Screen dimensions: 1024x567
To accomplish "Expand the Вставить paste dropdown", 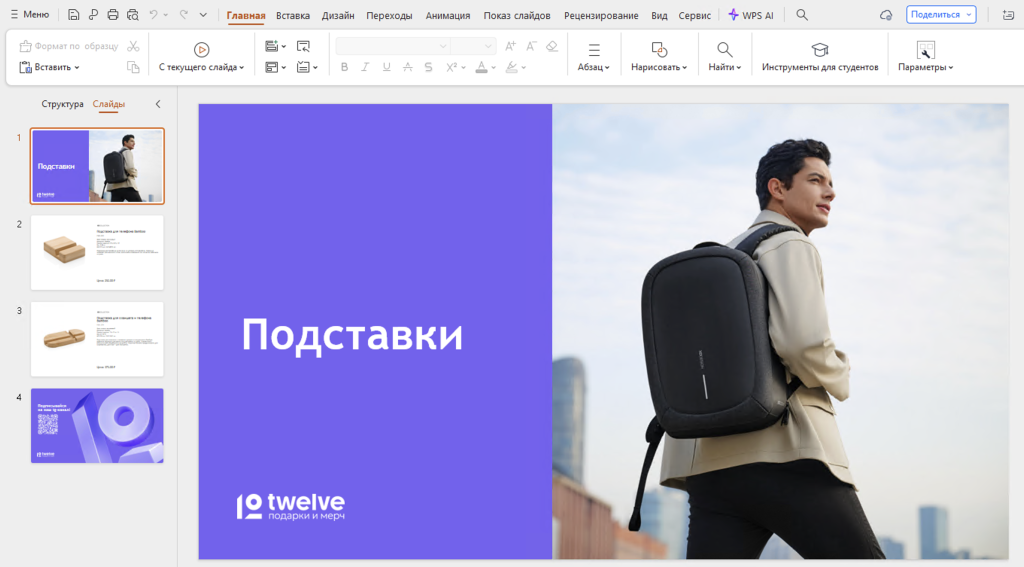I will click(76, 67).
